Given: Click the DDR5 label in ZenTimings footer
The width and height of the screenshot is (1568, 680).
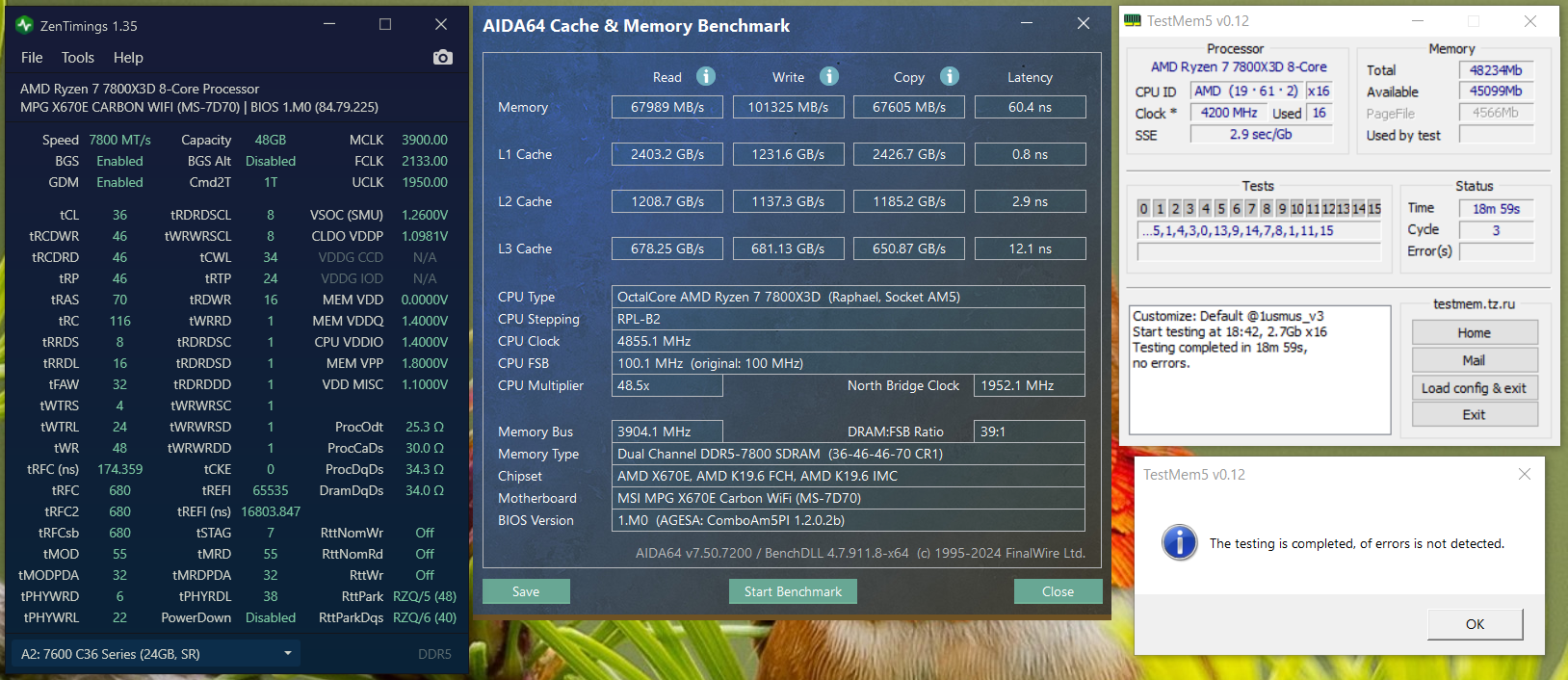Looking at the screenshot, I should coord(434,654).
